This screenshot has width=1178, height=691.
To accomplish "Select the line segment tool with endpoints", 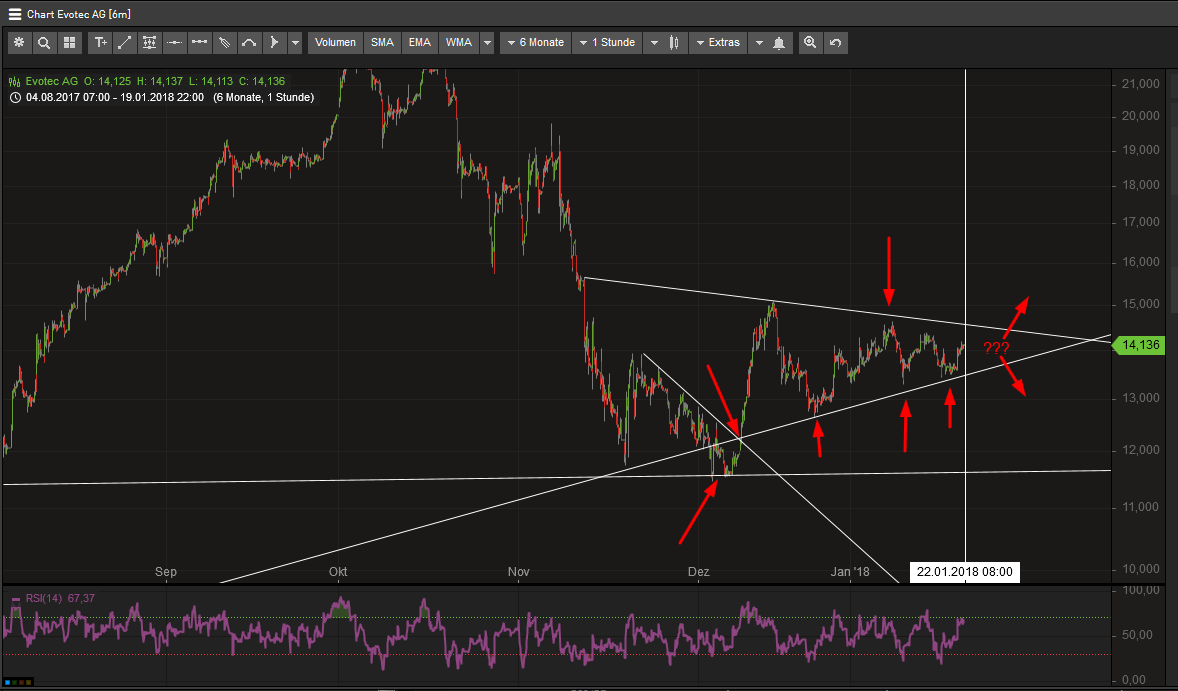I will [x=199, y=43].
